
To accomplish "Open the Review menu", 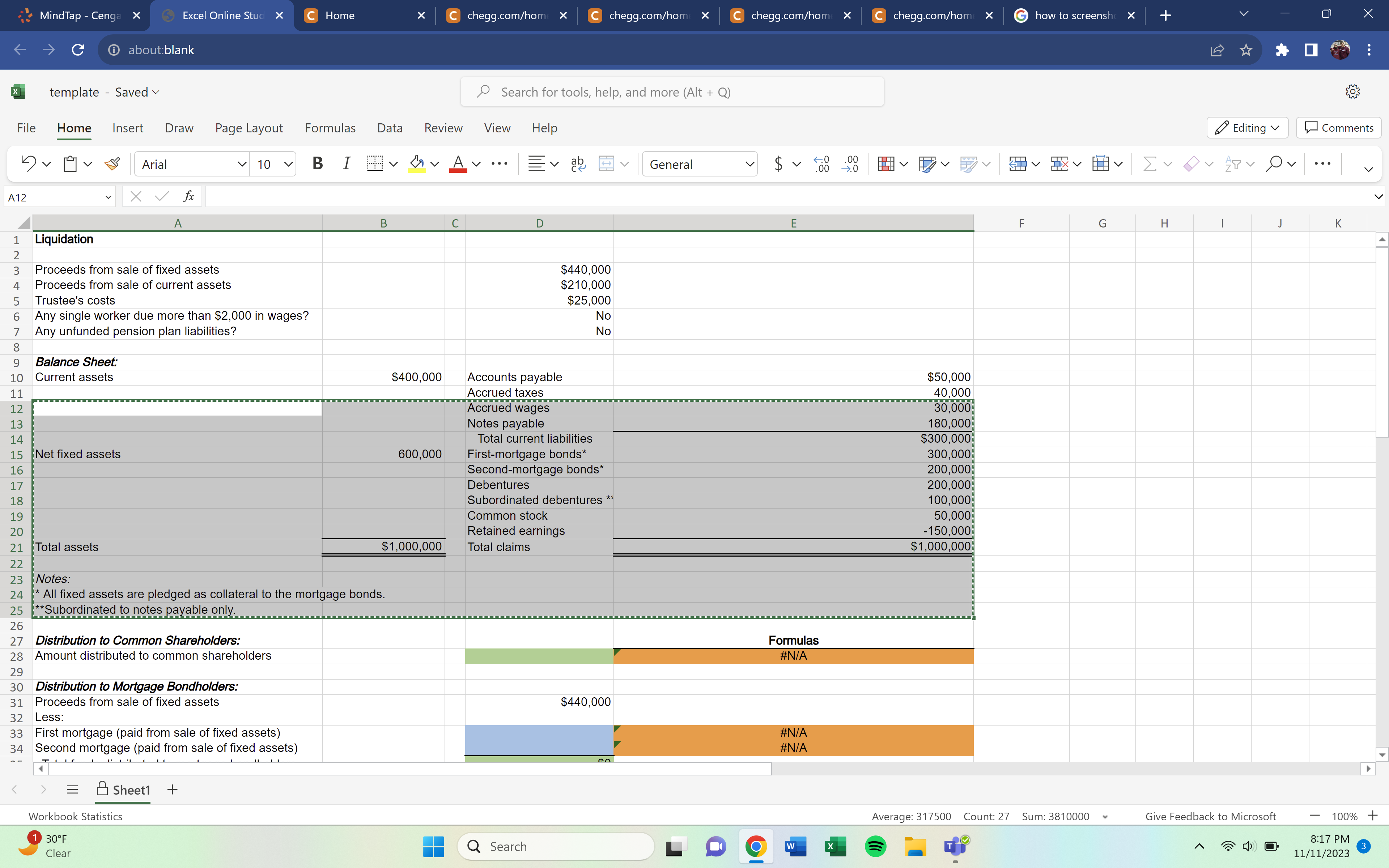I will click(443, 128).
